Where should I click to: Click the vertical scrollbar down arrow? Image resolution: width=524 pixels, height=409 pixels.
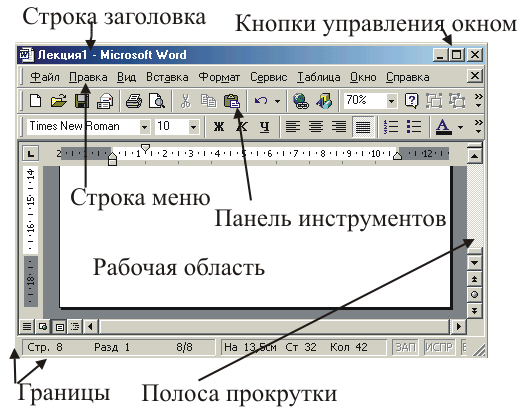pyautogui.click(x=475, y=262)
